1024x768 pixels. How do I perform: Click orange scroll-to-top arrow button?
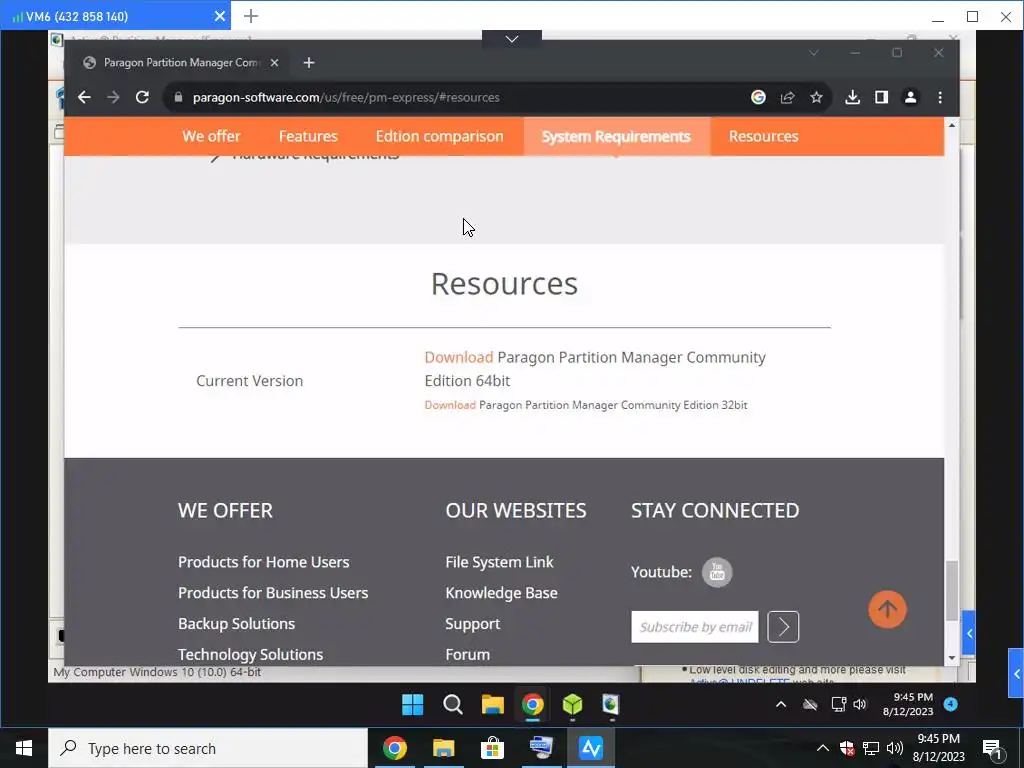coord(887,609)
